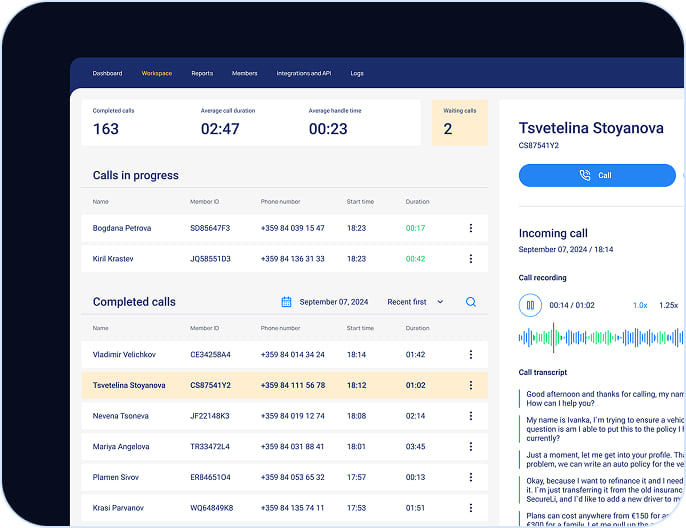This screenshot has height=528, width=686.
Task: Open the Logs tab
Action: coord(357,73)
